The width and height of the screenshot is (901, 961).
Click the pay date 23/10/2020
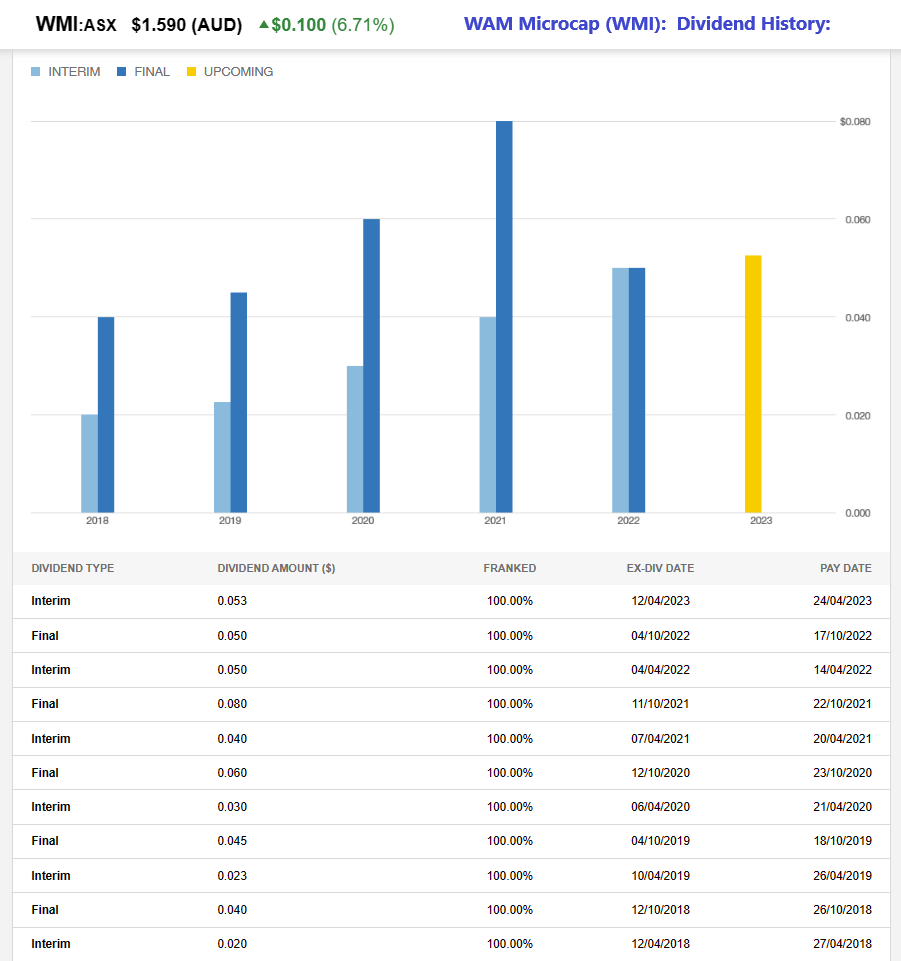843,773
